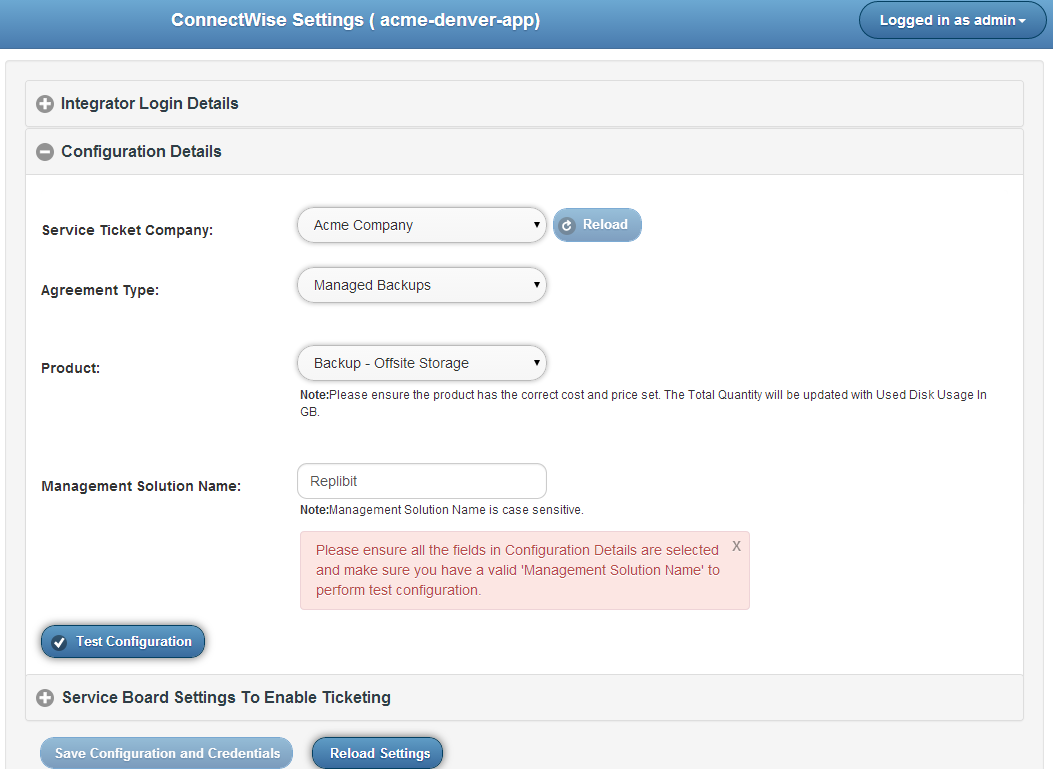Click the 'Service Ticket Company:' label
1053x769 pixels.
click(x=128, y=230)
